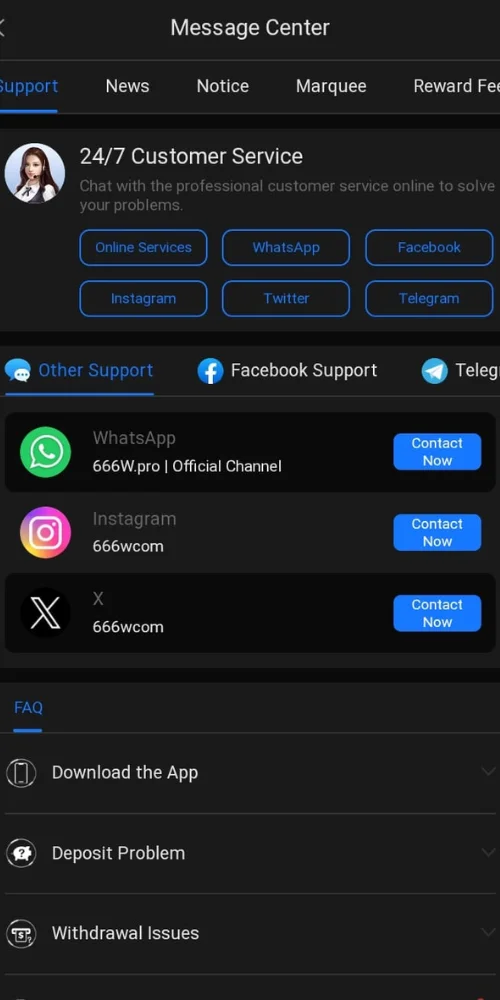
Task: Expand the Deposit Problem chevron
Action: tap(489, 853)
